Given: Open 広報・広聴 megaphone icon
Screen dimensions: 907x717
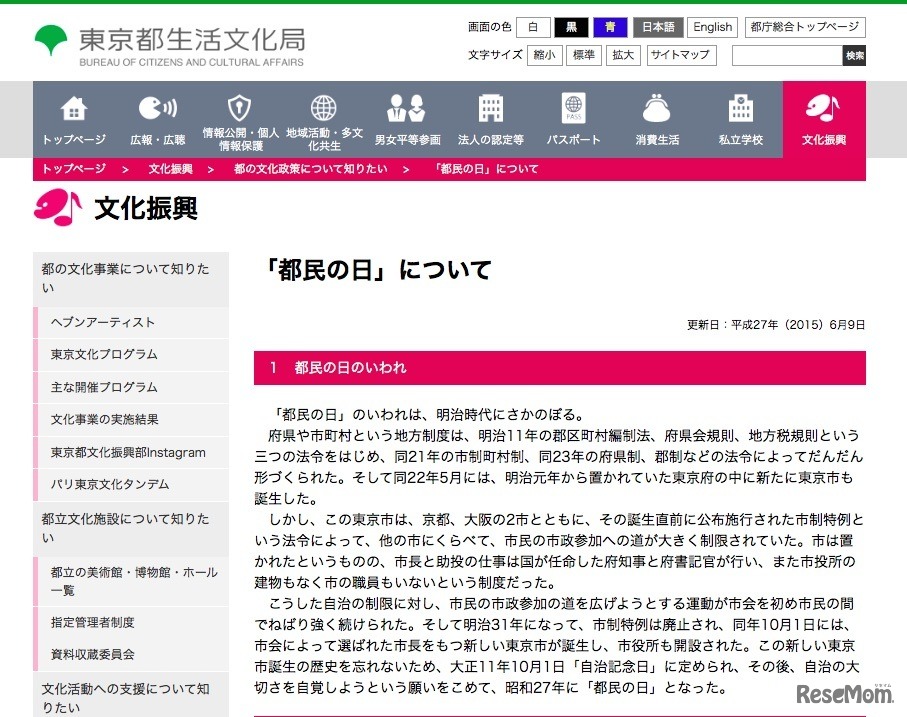Looking at the screenshot, I should tap(157, 108).
